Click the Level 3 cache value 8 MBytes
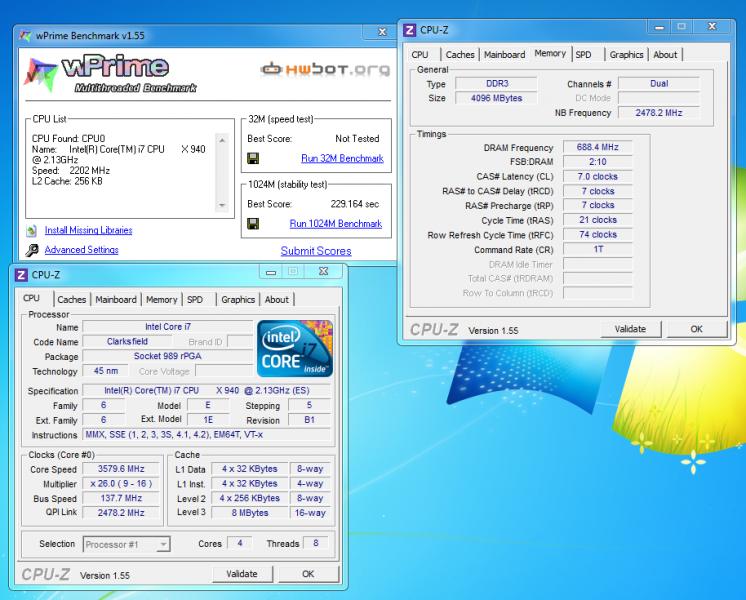The width and height of the screenshot is (746, 600). [250, 512]
